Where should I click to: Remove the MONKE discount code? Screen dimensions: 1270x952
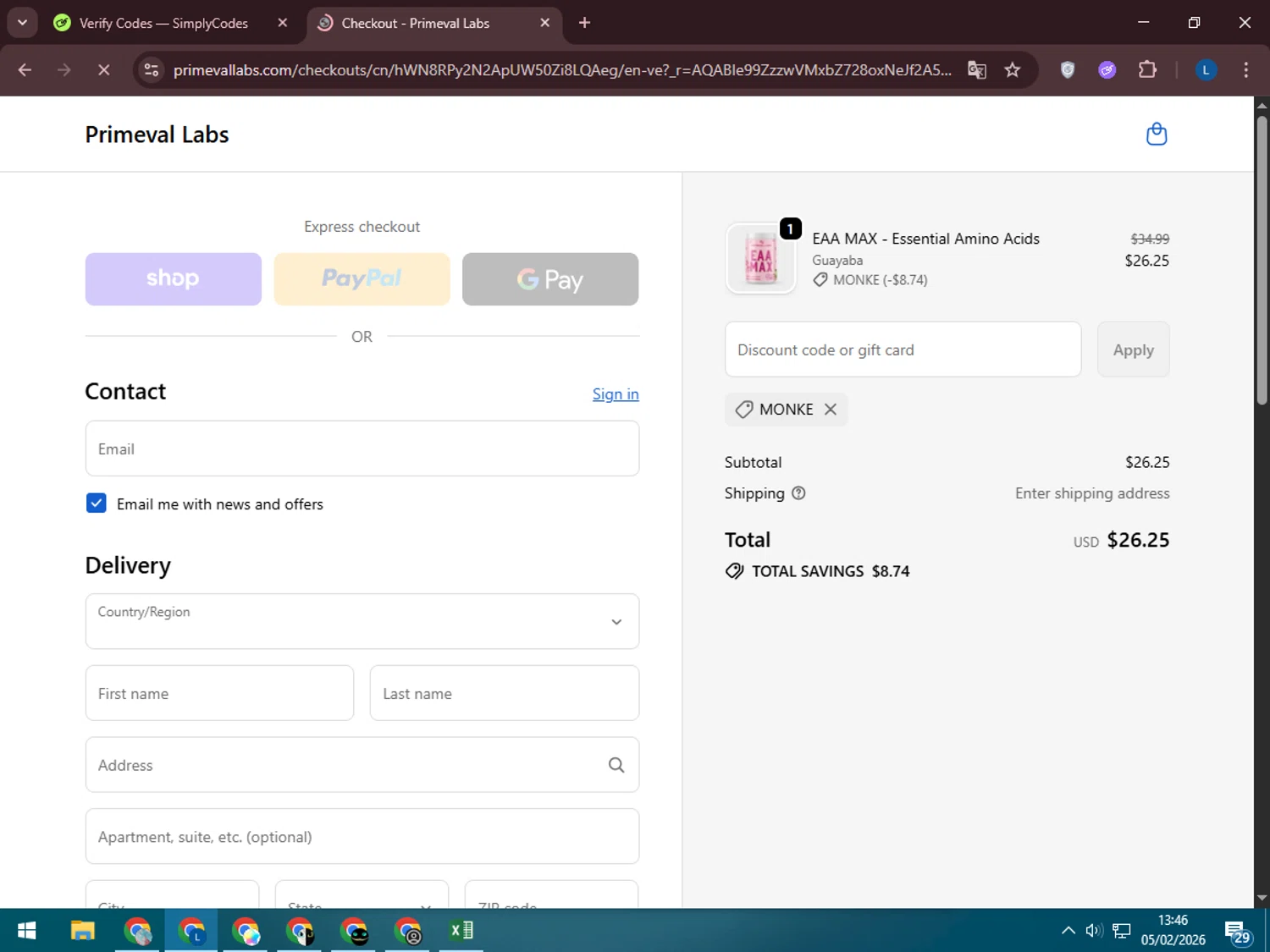[831, 410]
